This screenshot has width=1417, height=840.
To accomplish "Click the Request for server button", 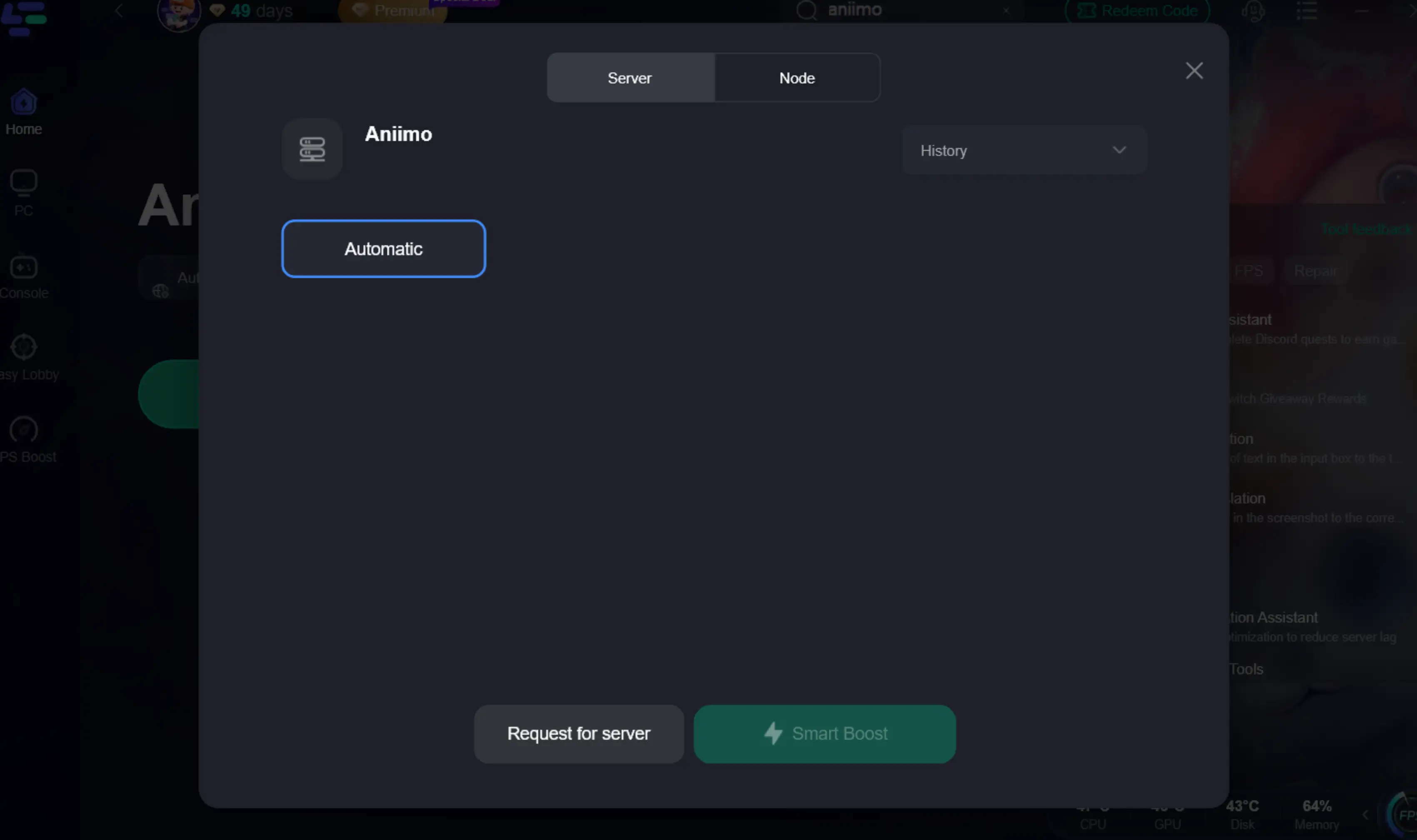I will (x=578, y=733).
